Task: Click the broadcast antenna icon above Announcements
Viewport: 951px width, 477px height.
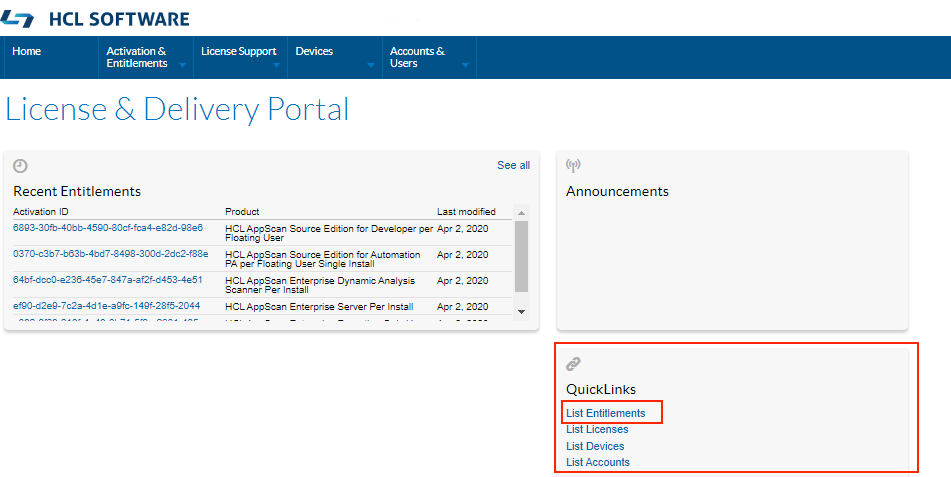Action: click(573, 166)
